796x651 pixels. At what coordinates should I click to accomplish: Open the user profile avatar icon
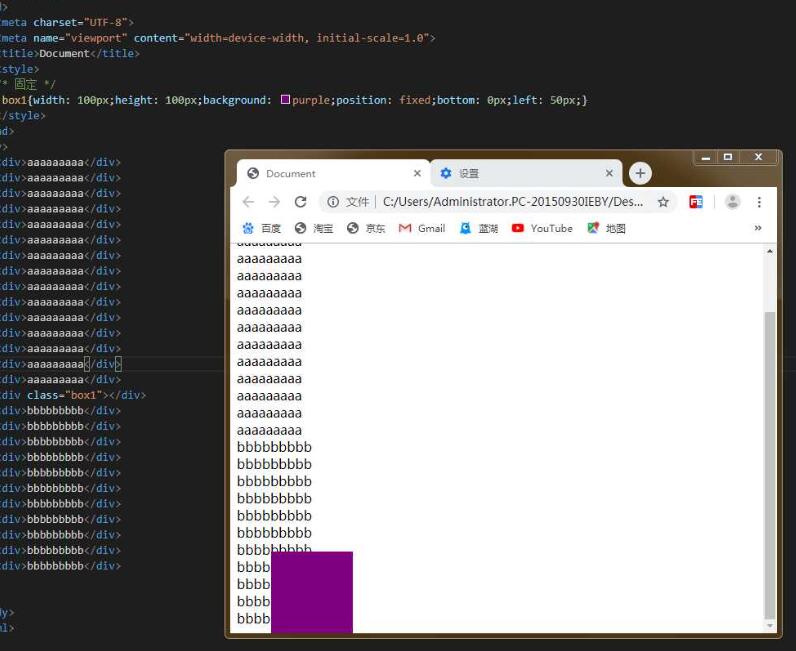[x=732, y=202]
